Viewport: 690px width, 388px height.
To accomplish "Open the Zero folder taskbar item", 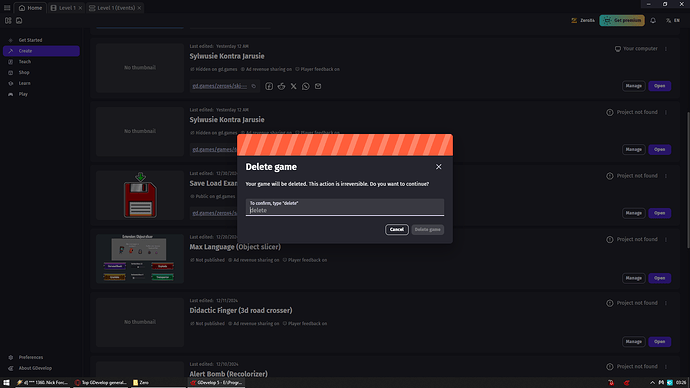I will (x=158, y=383).
